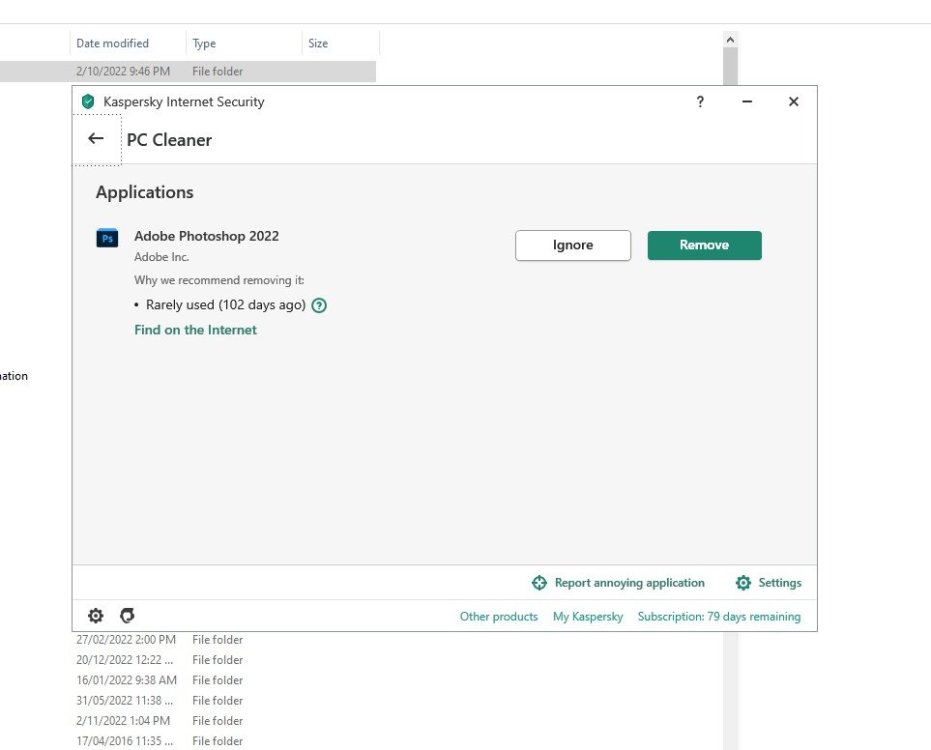Select the folder row dated 2/10/2022 9:46 PM

point(188,71)
